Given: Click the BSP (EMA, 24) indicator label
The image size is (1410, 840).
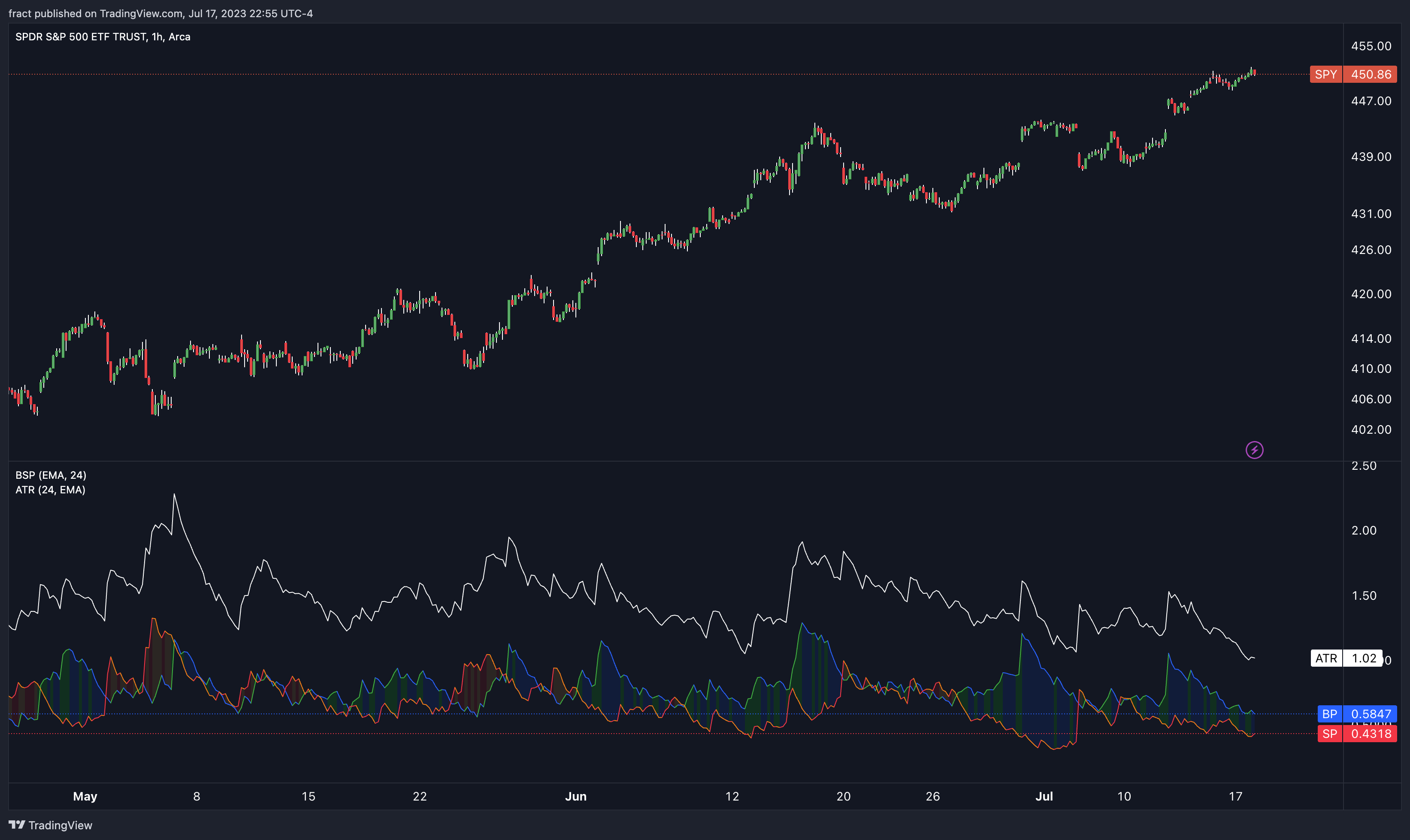Looking at the screenshot, I should pyautogui.click(x=51, y=475).
